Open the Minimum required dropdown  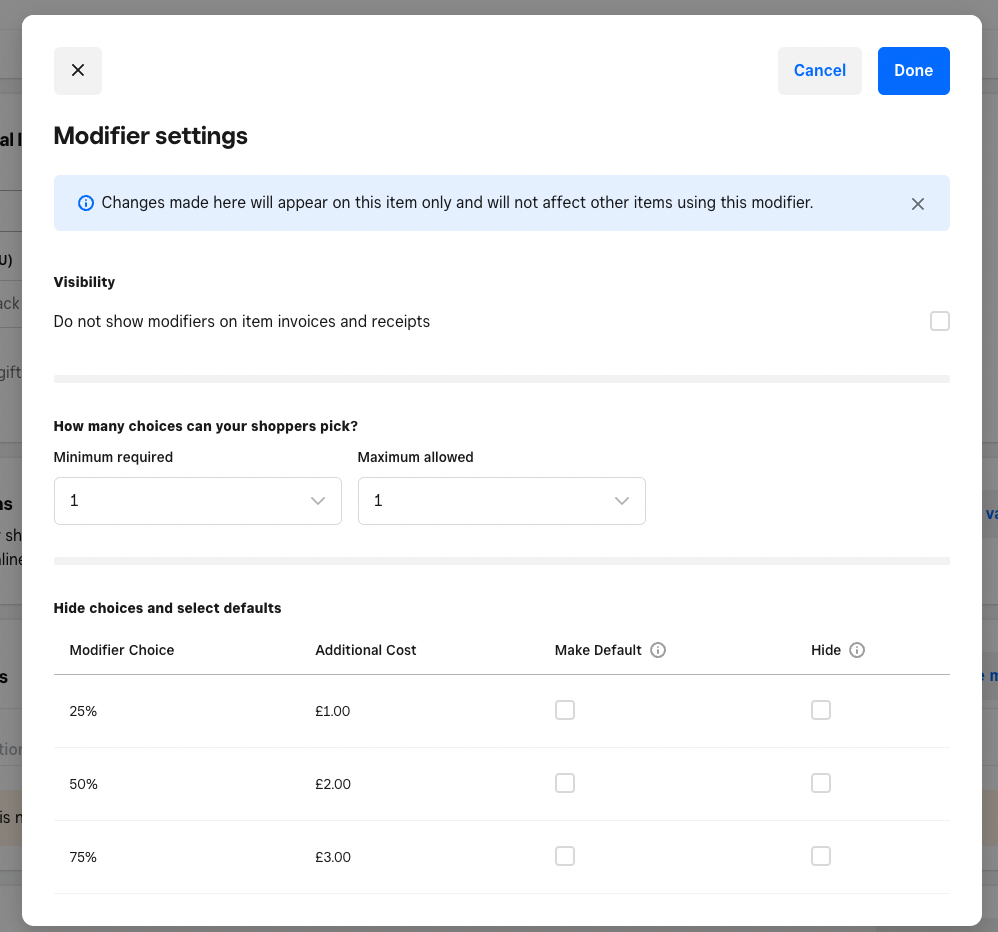197,501
